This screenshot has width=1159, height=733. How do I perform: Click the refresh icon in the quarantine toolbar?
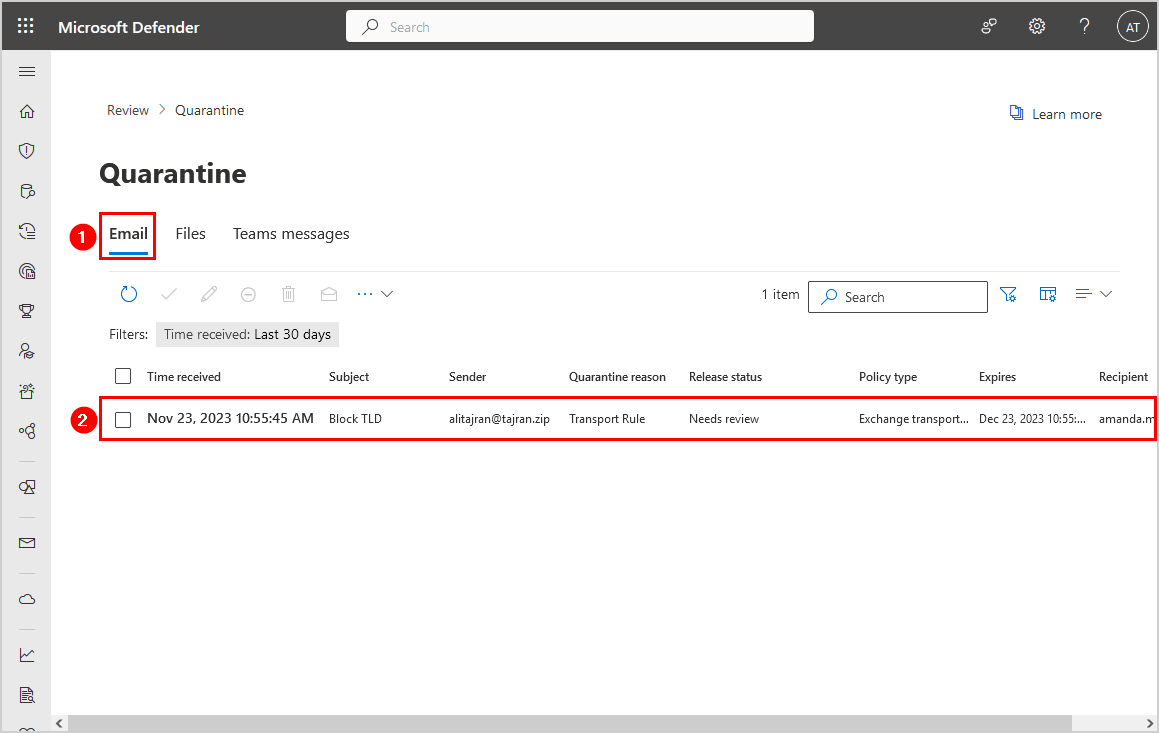(129, 294)
